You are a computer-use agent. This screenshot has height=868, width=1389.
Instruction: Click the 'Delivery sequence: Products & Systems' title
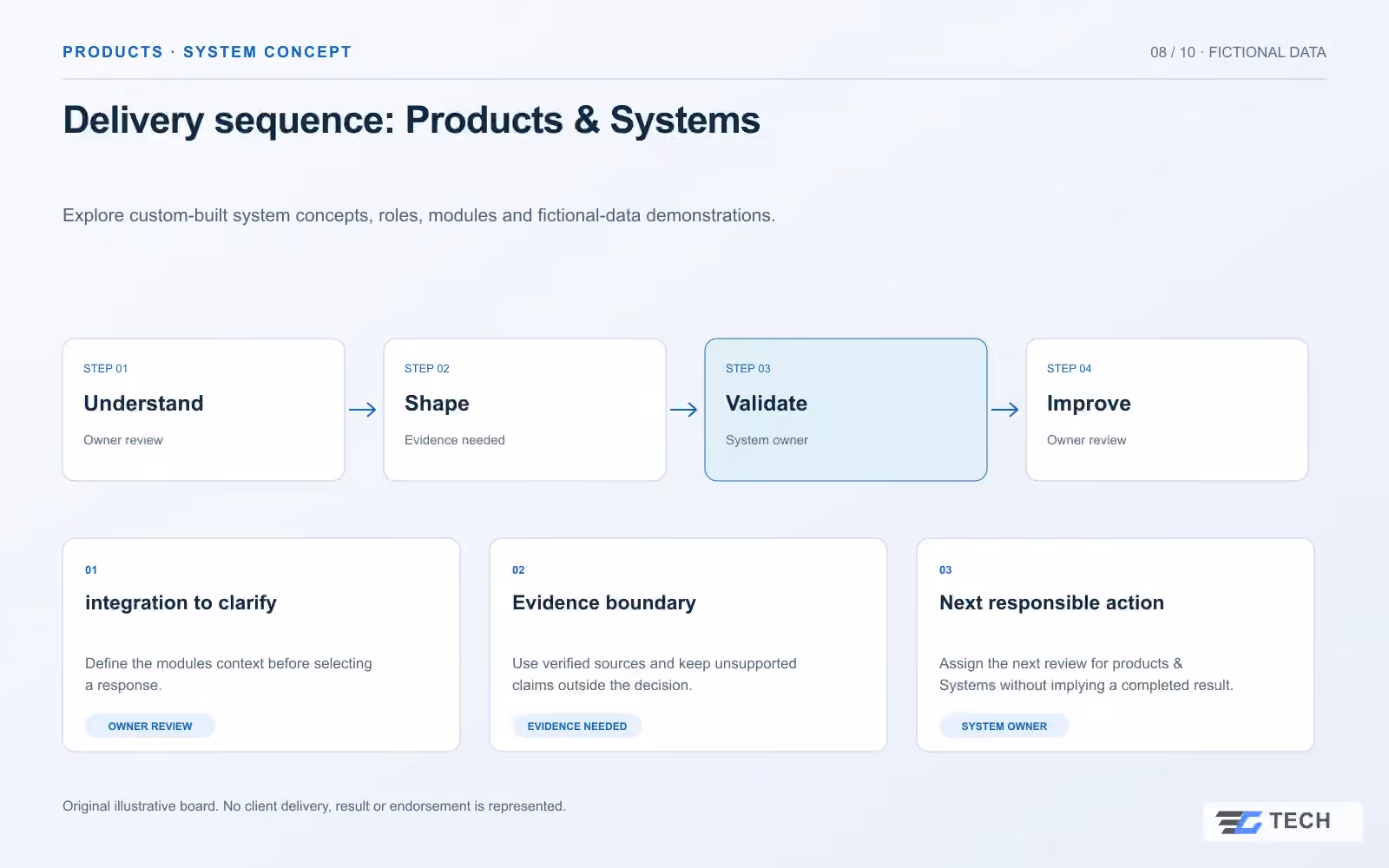point(411,121)
